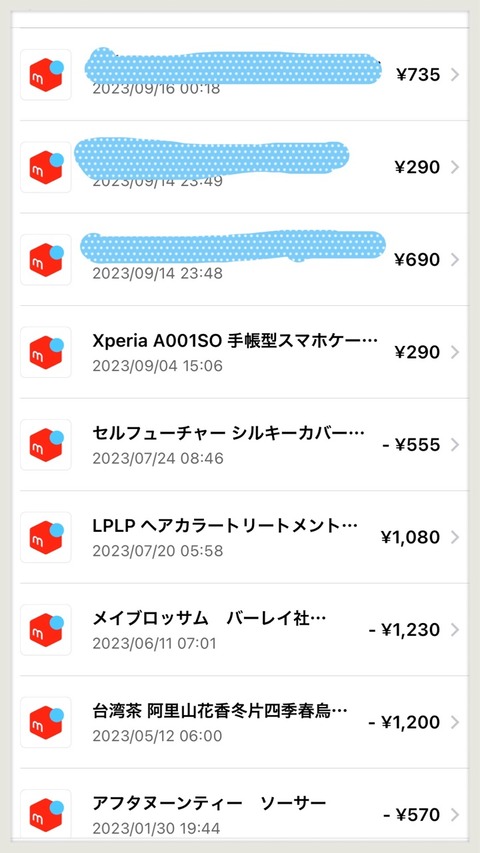Click the Mercari icon next to メイブロッサム
480x853 pixels.
46,629
